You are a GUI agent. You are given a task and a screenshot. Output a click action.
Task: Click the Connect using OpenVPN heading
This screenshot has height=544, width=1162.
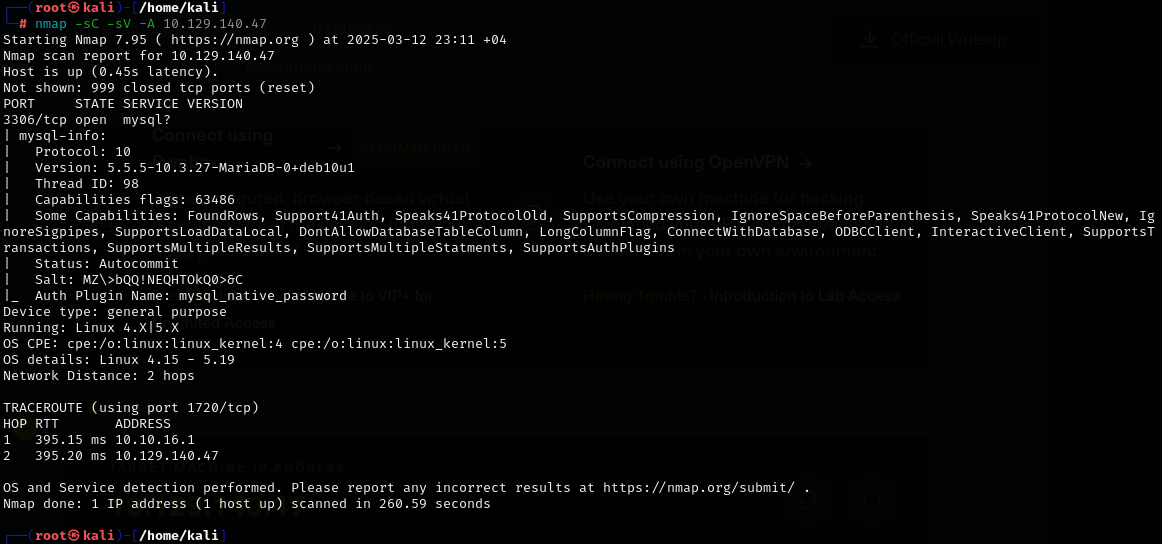(686, 162)
